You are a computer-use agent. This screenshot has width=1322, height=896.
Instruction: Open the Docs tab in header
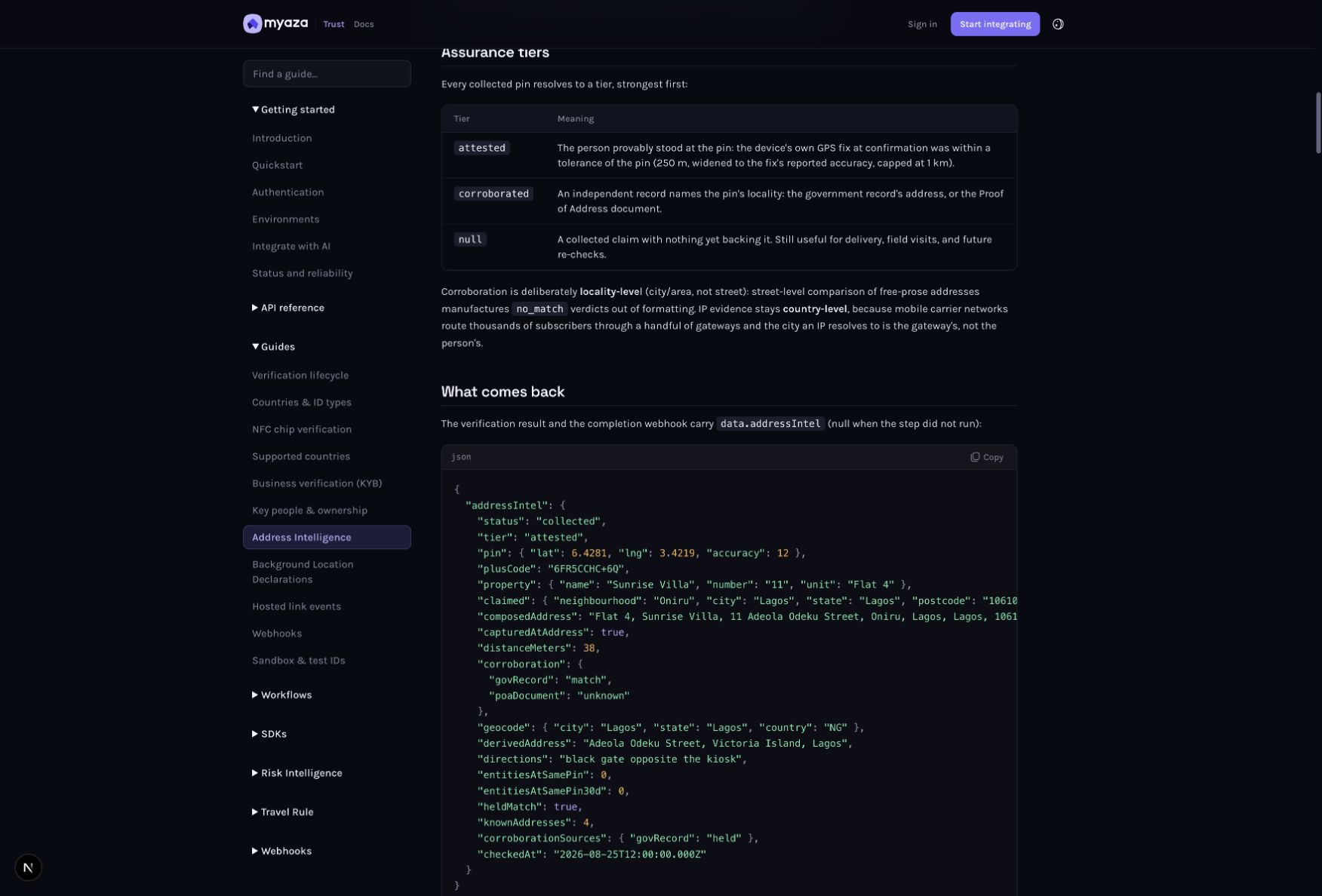tap(364, 24)
